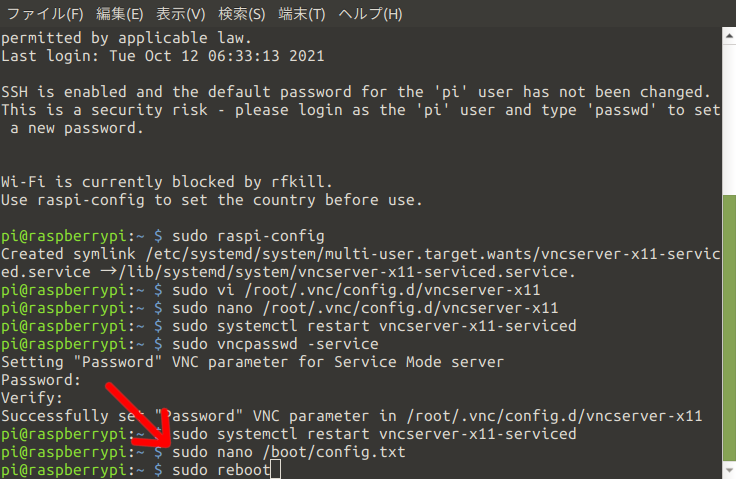Click the Password: prompt line

pos(41,380)
